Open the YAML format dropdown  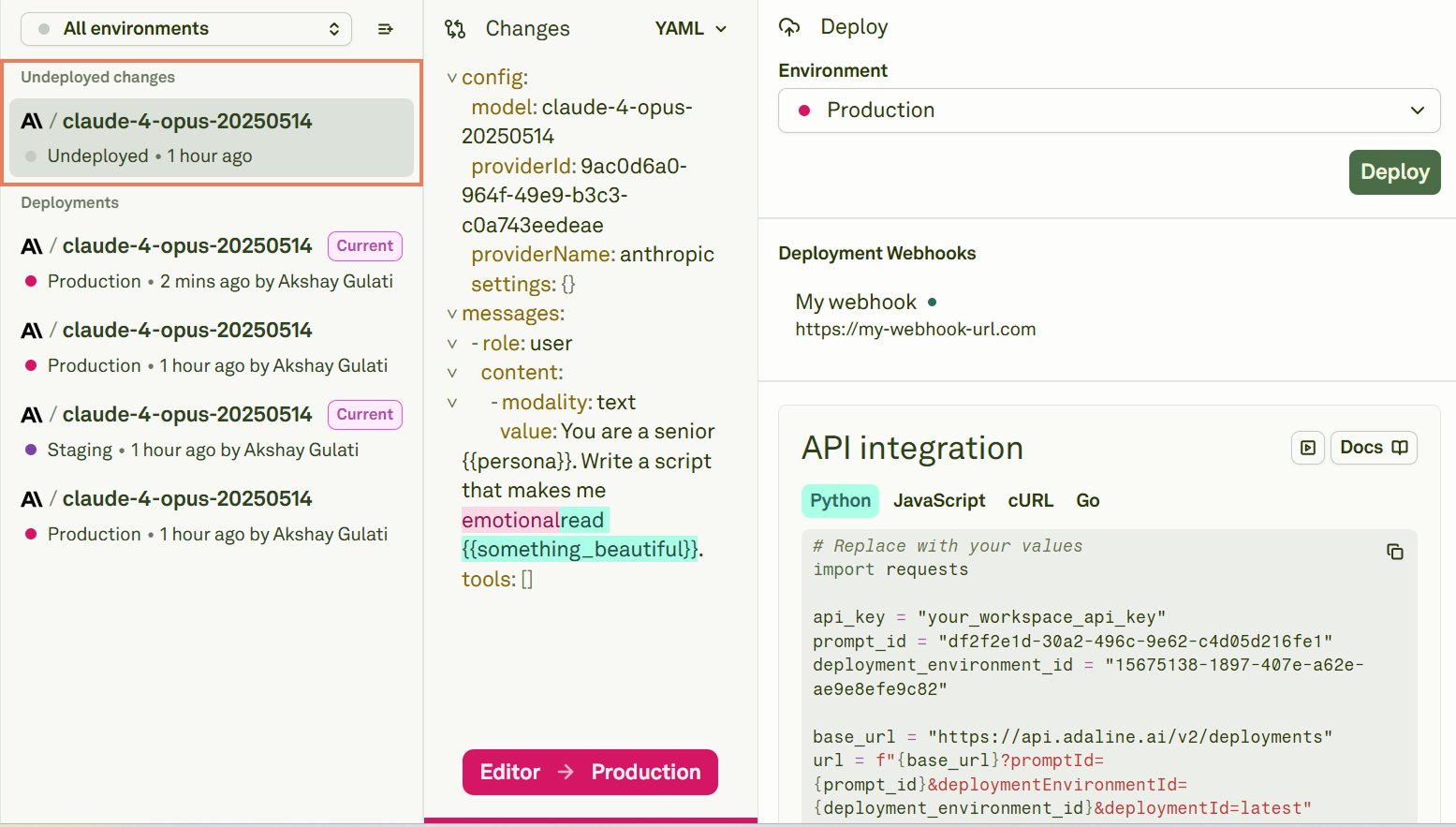click(x=691, y=29)
